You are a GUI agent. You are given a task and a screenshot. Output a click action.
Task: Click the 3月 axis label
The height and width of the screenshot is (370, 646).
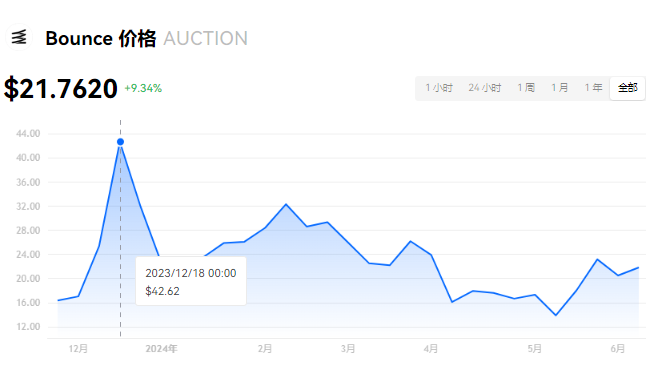348,349
